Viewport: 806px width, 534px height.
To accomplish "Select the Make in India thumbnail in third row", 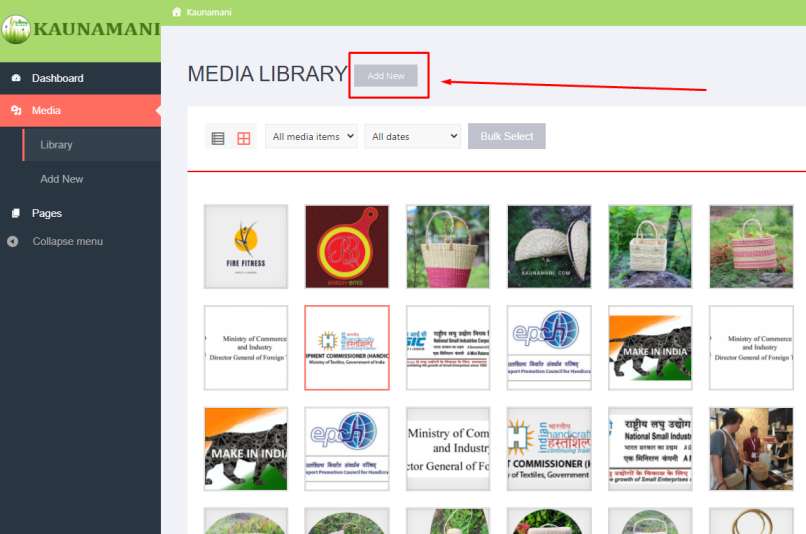I will (x=246, y=449).
